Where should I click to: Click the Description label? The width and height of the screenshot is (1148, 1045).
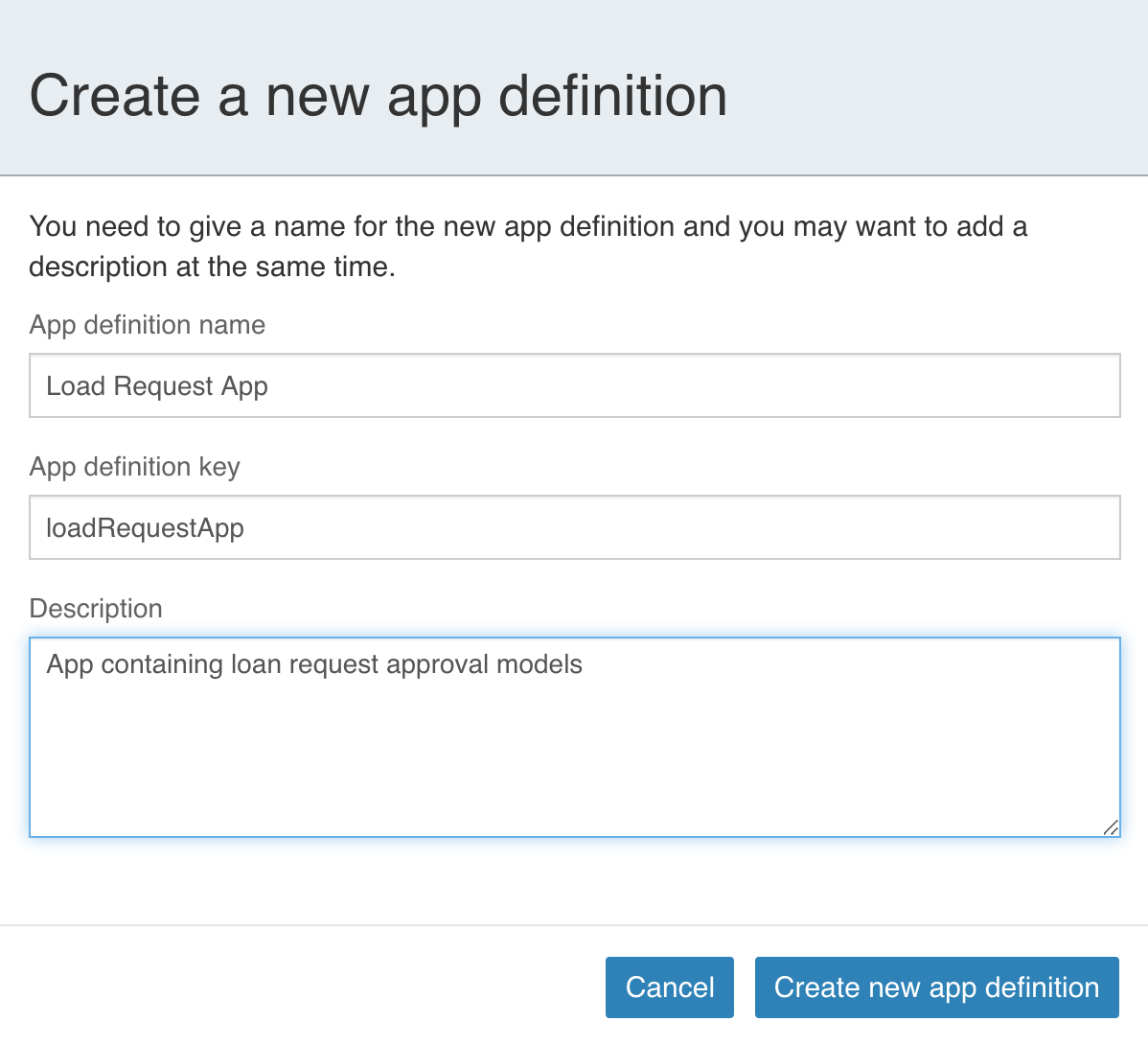click(x=96, y=608)
